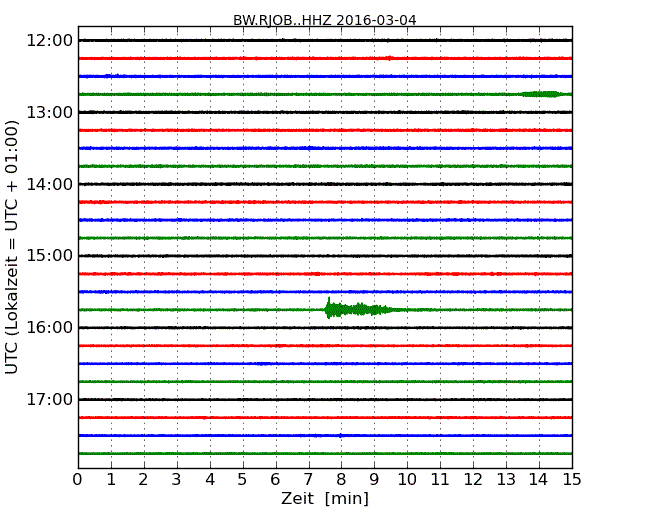Click the x-axis tick label 11
The height and width of the screenshot is (520, 650).
click(x=440, y=480)
